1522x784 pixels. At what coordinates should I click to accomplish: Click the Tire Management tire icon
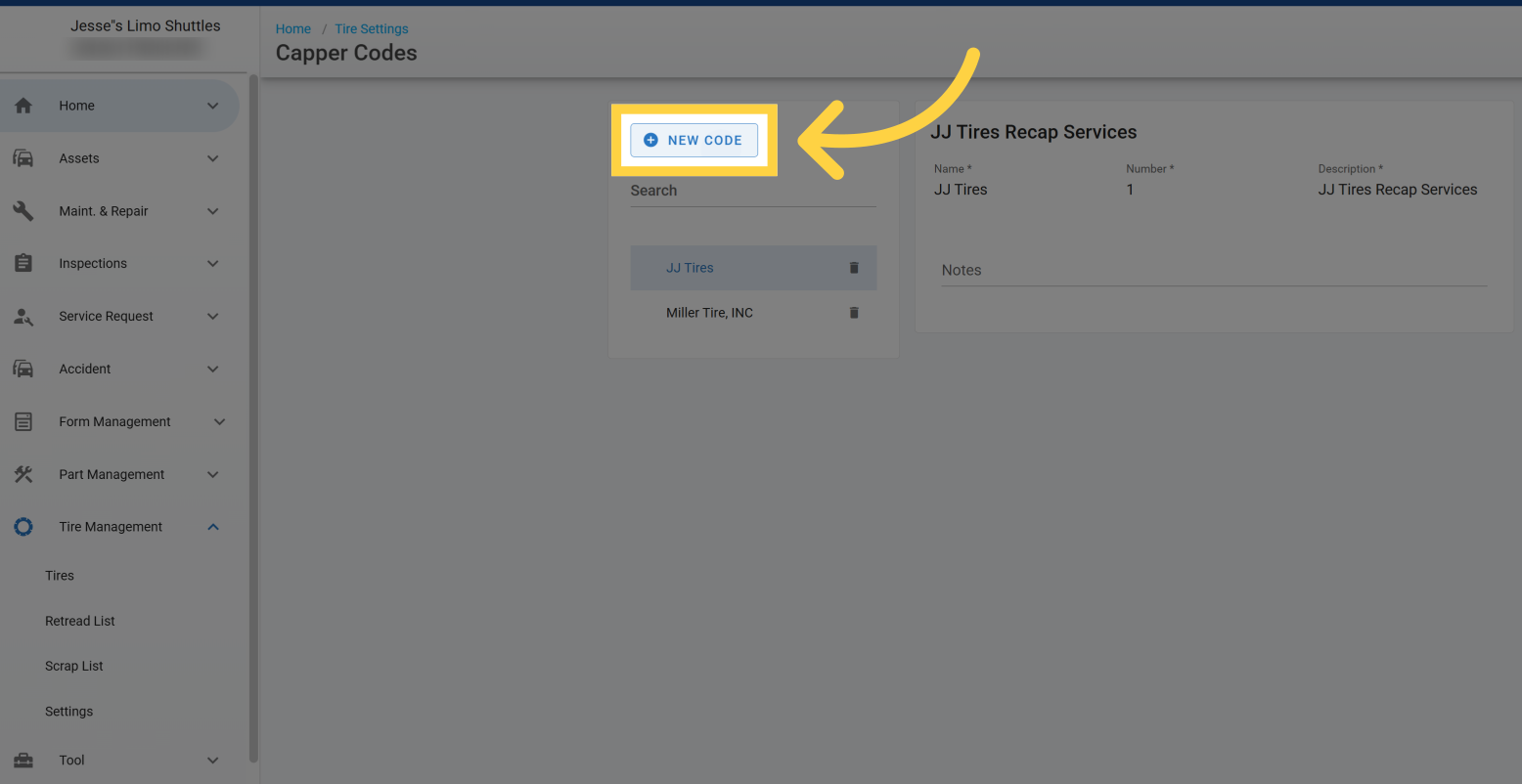click(23, 527)
